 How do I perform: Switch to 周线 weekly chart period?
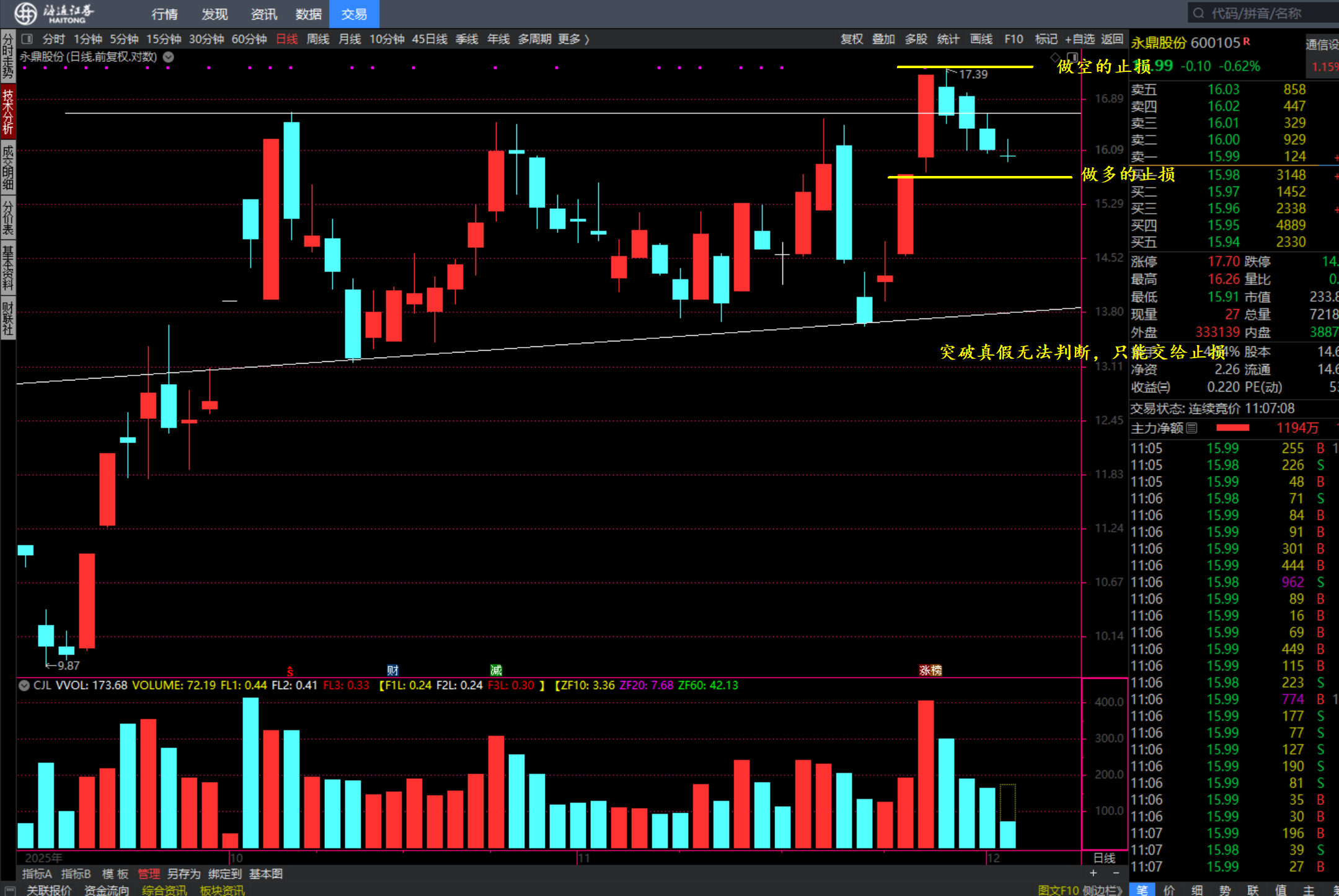[318, 39]
